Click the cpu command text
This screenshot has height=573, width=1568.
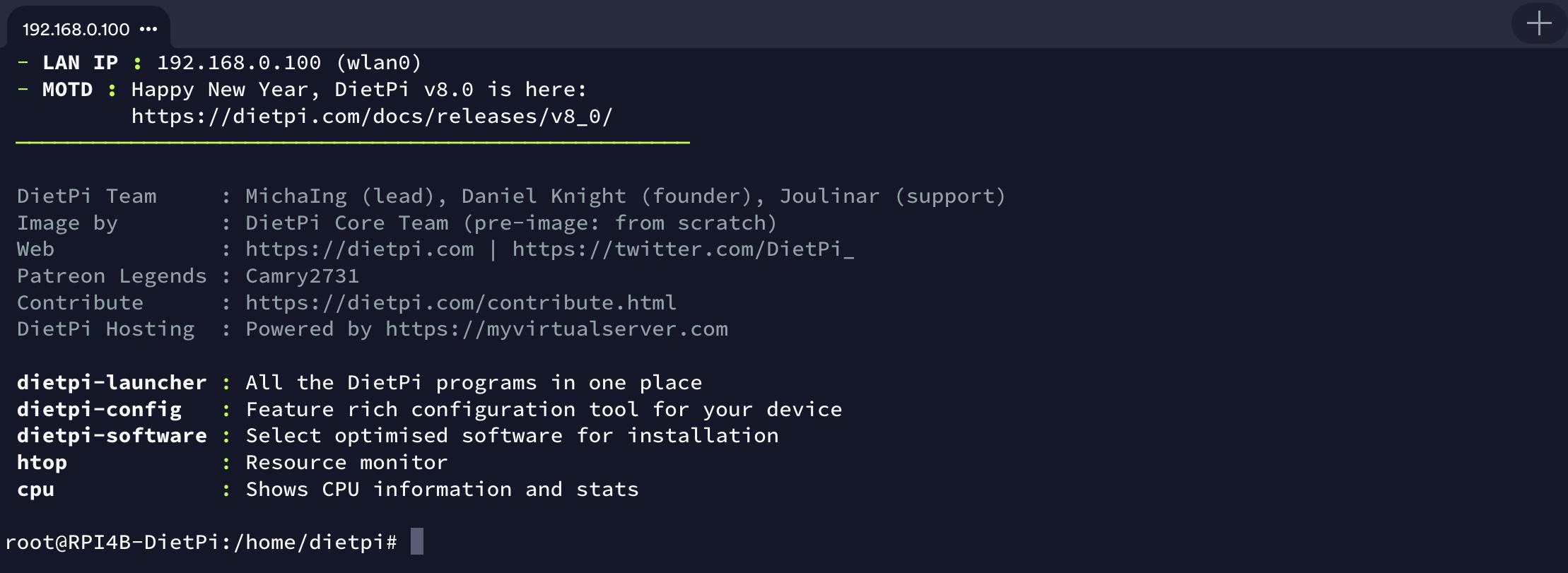[x=35, y=490]
